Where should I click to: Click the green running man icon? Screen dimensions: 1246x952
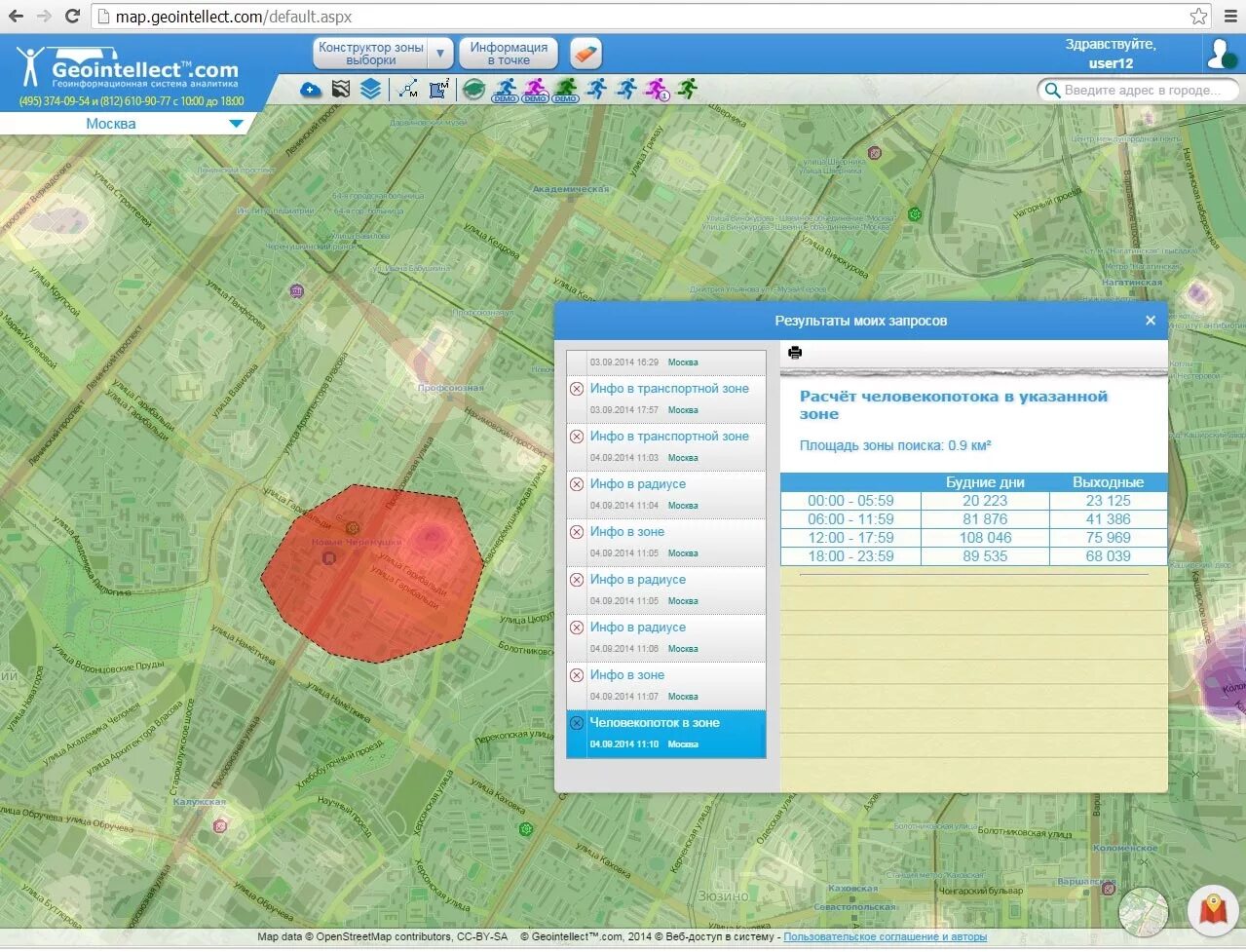[688, 89]
